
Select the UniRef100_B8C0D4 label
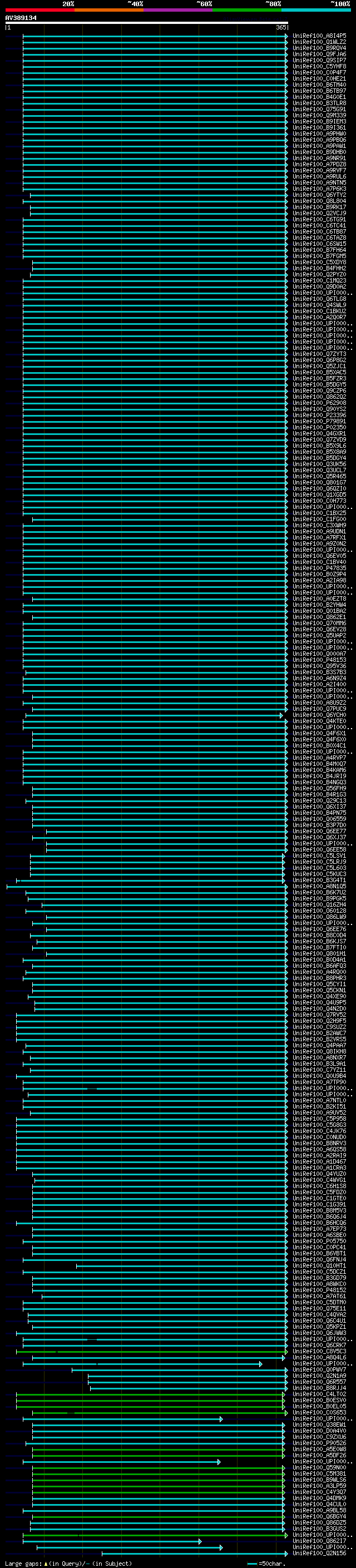coord(319,935)
